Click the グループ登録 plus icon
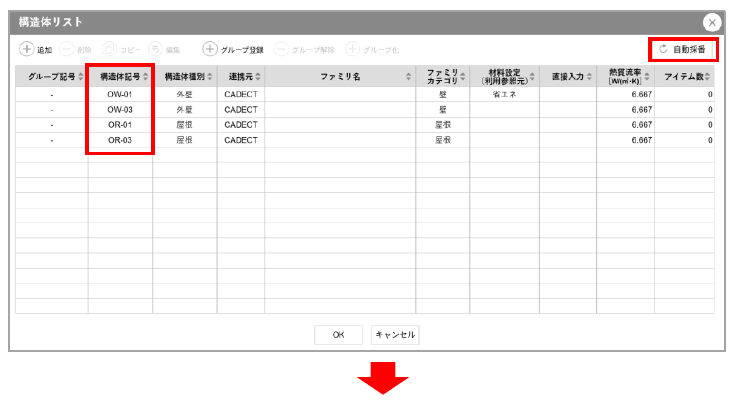 (x=209, y=48)
